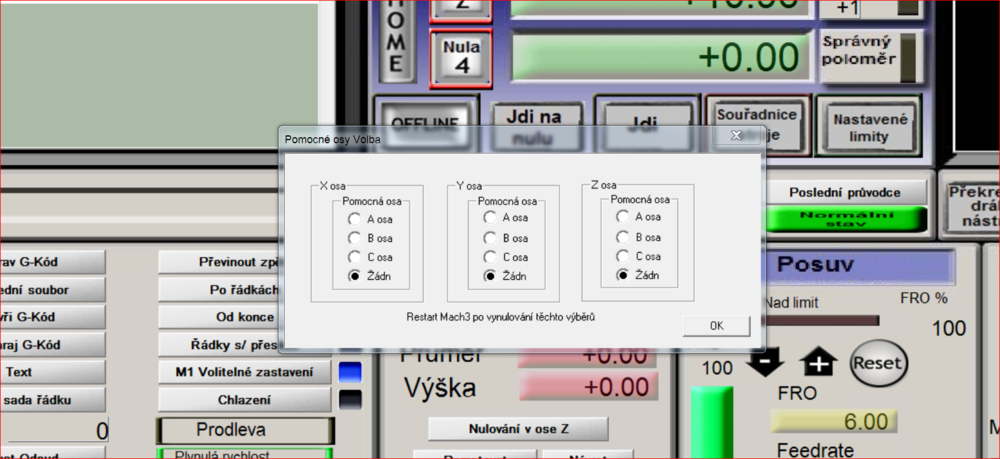The image size is (1000, 459).
Task: Choose Žádn option under X osa
Action: pyautogui.click(x=353, y=275)
